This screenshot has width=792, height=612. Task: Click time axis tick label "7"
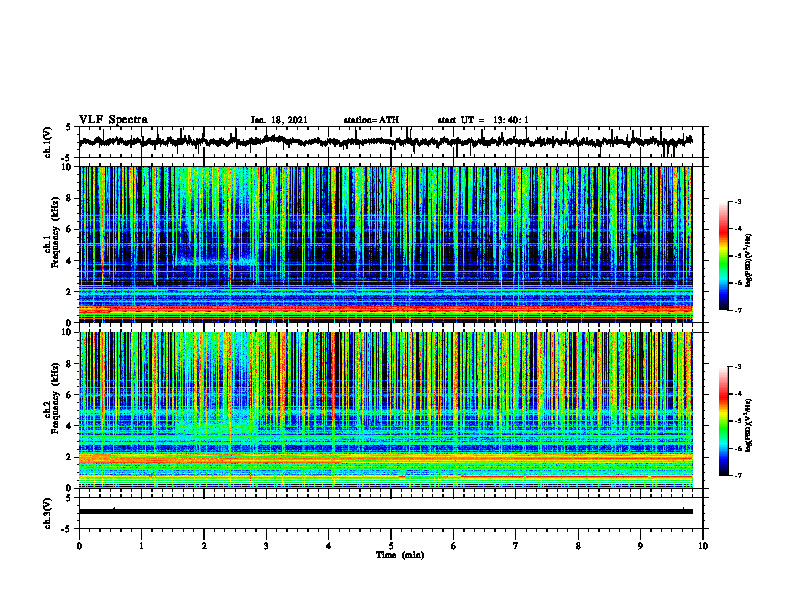pos(515,546)
